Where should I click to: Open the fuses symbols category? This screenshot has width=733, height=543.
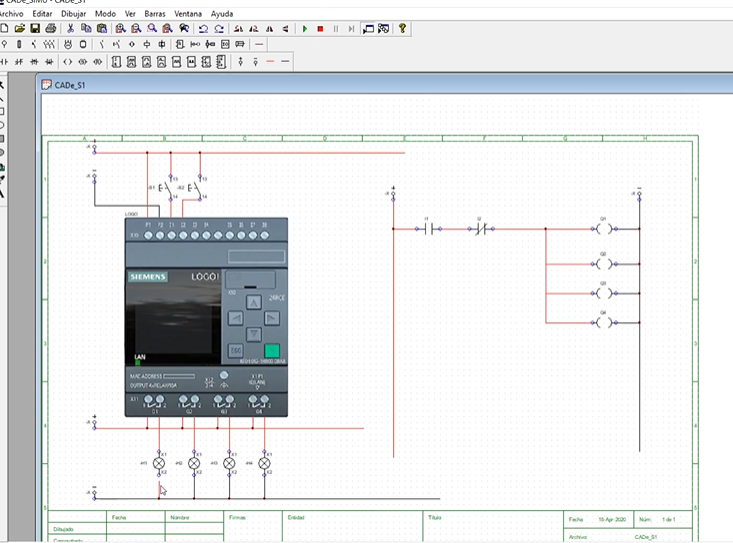pos(19,44)
